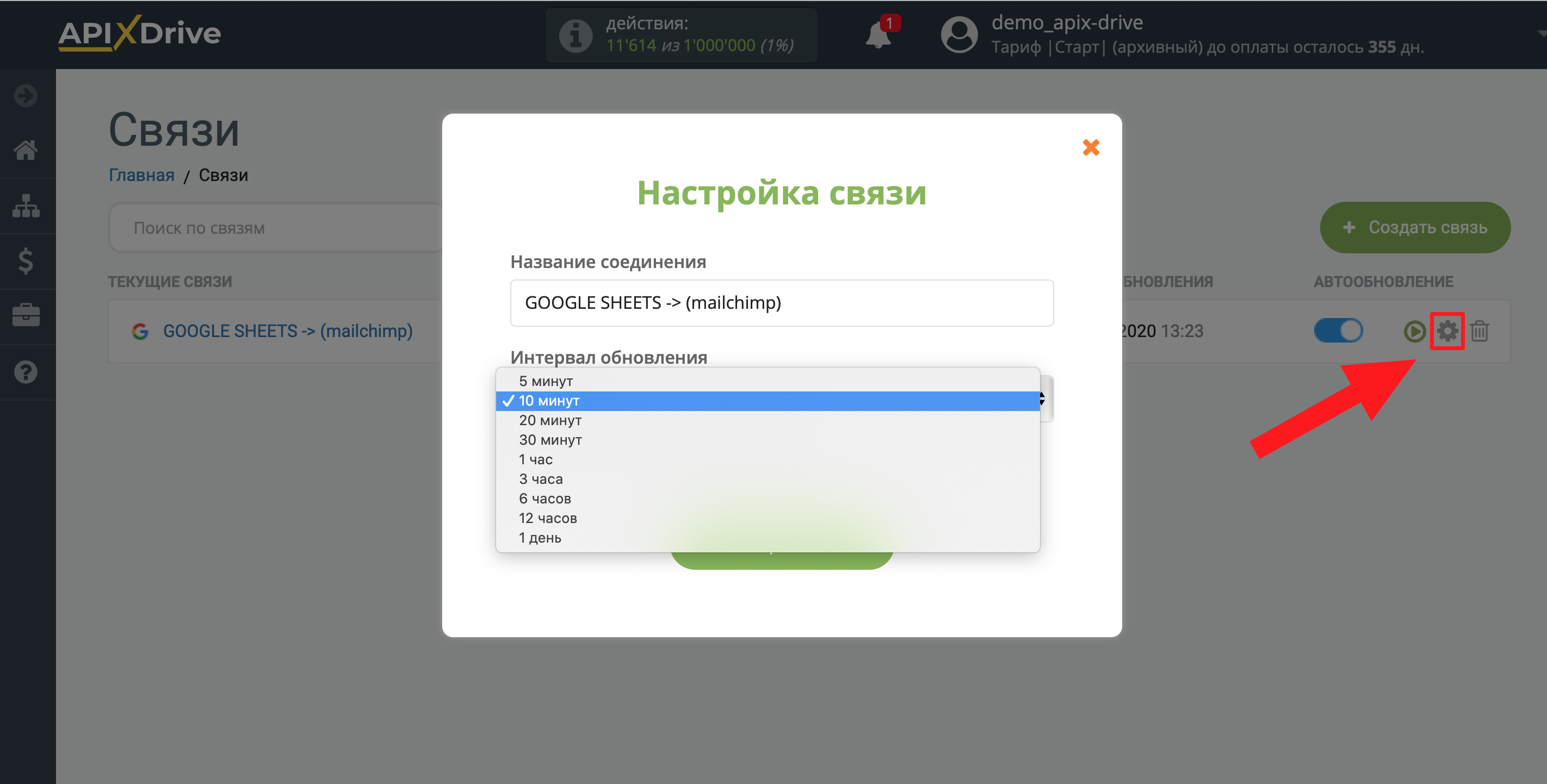Open the connections sitemap sidebar icon
Screen dimensions: 1547x784
tap(26, 206)
